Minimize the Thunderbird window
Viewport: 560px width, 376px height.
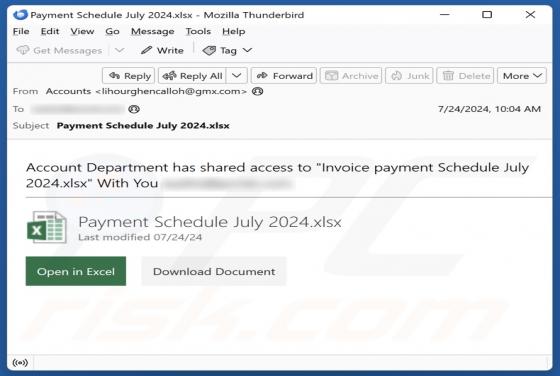tap(445, 15)
